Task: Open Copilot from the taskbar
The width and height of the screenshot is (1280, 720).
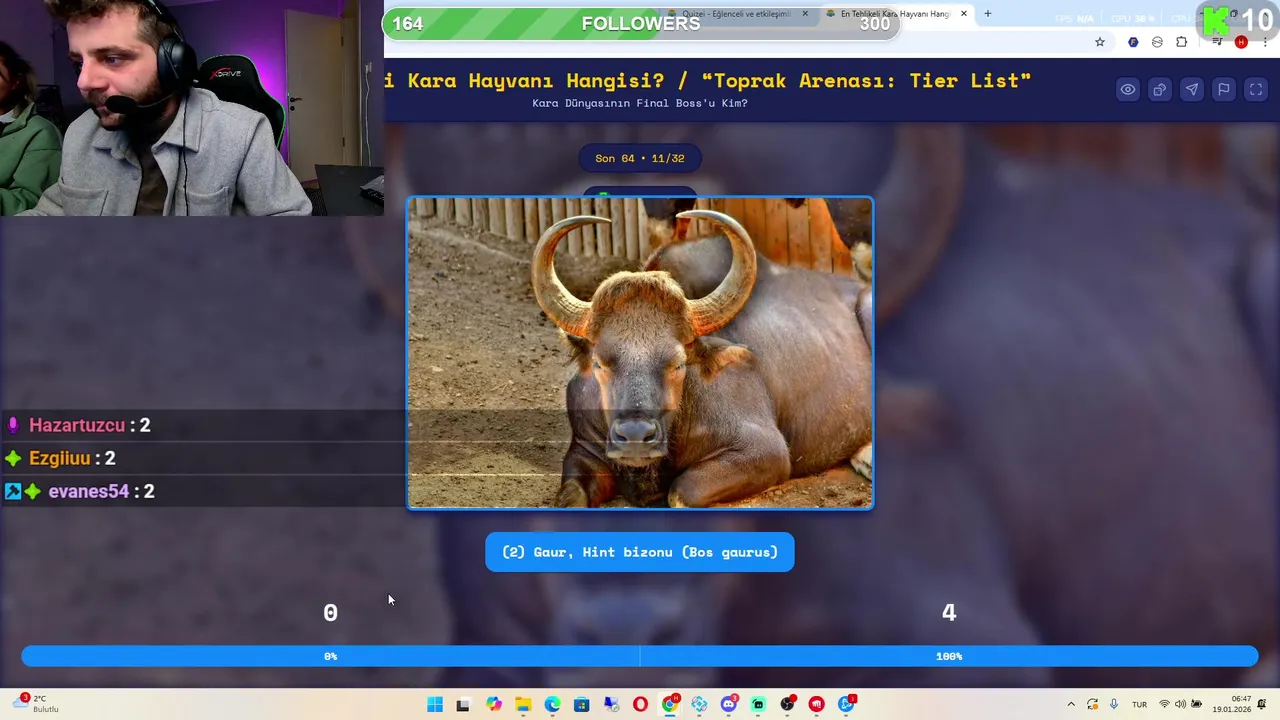Action: [494, 705]
